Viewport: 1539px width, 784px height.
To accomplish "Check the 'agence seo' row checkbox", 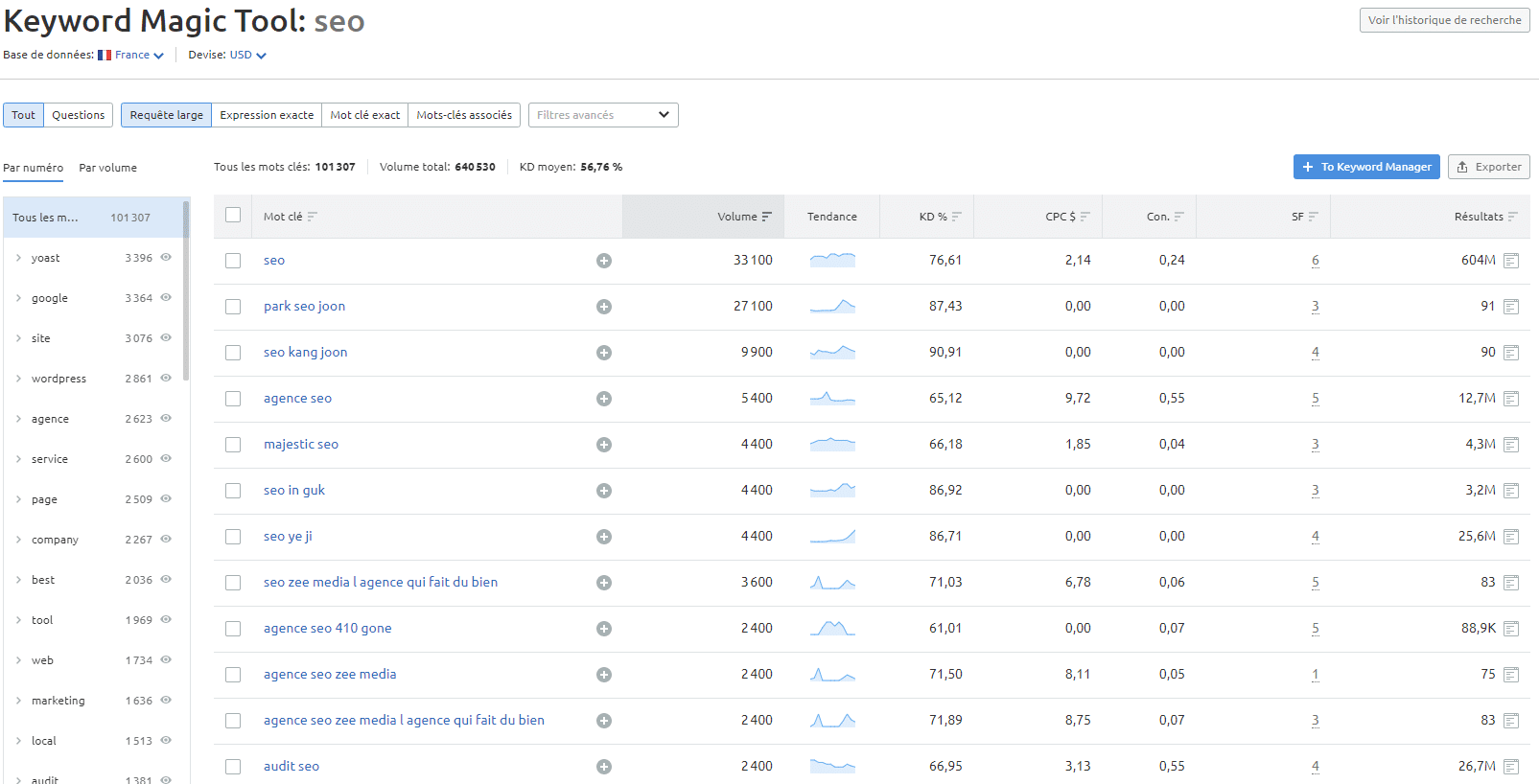I will click(233, 399).
